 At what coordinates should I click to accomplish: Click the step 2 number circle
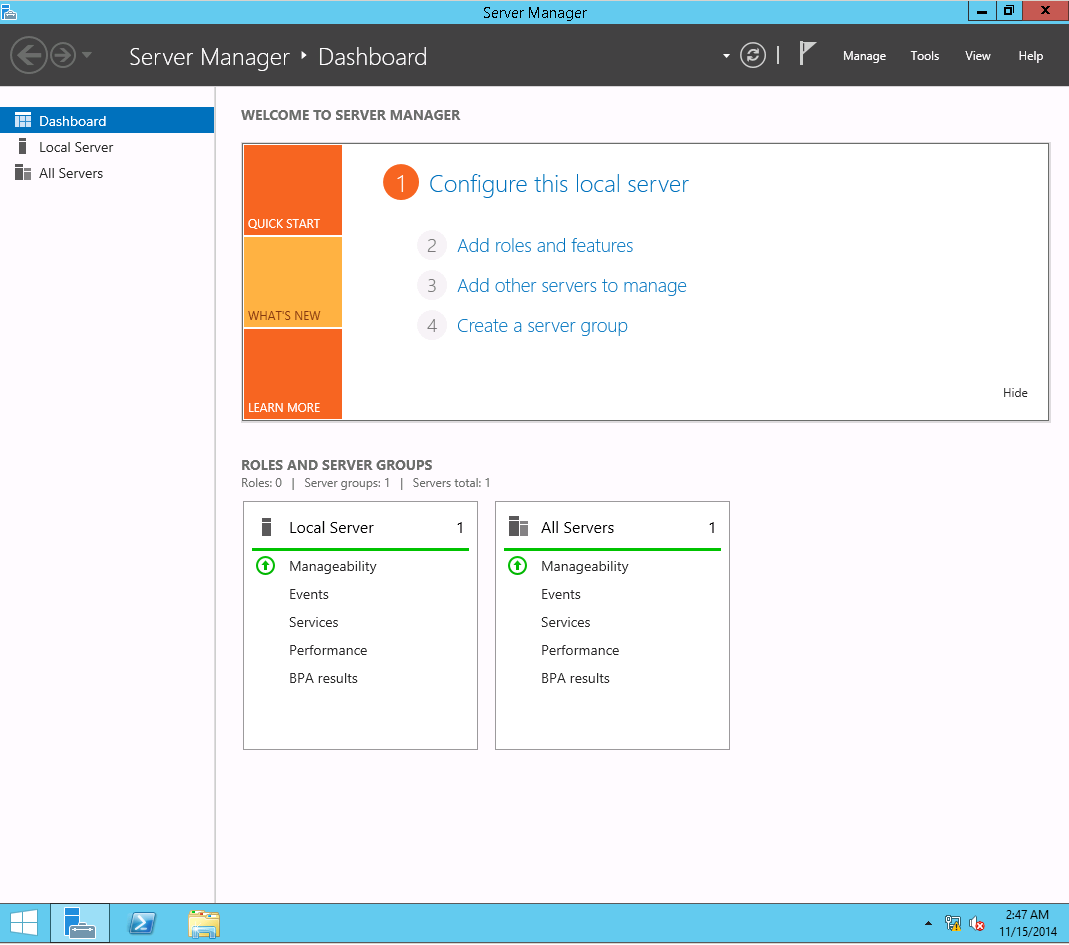(x=432, y=245)
